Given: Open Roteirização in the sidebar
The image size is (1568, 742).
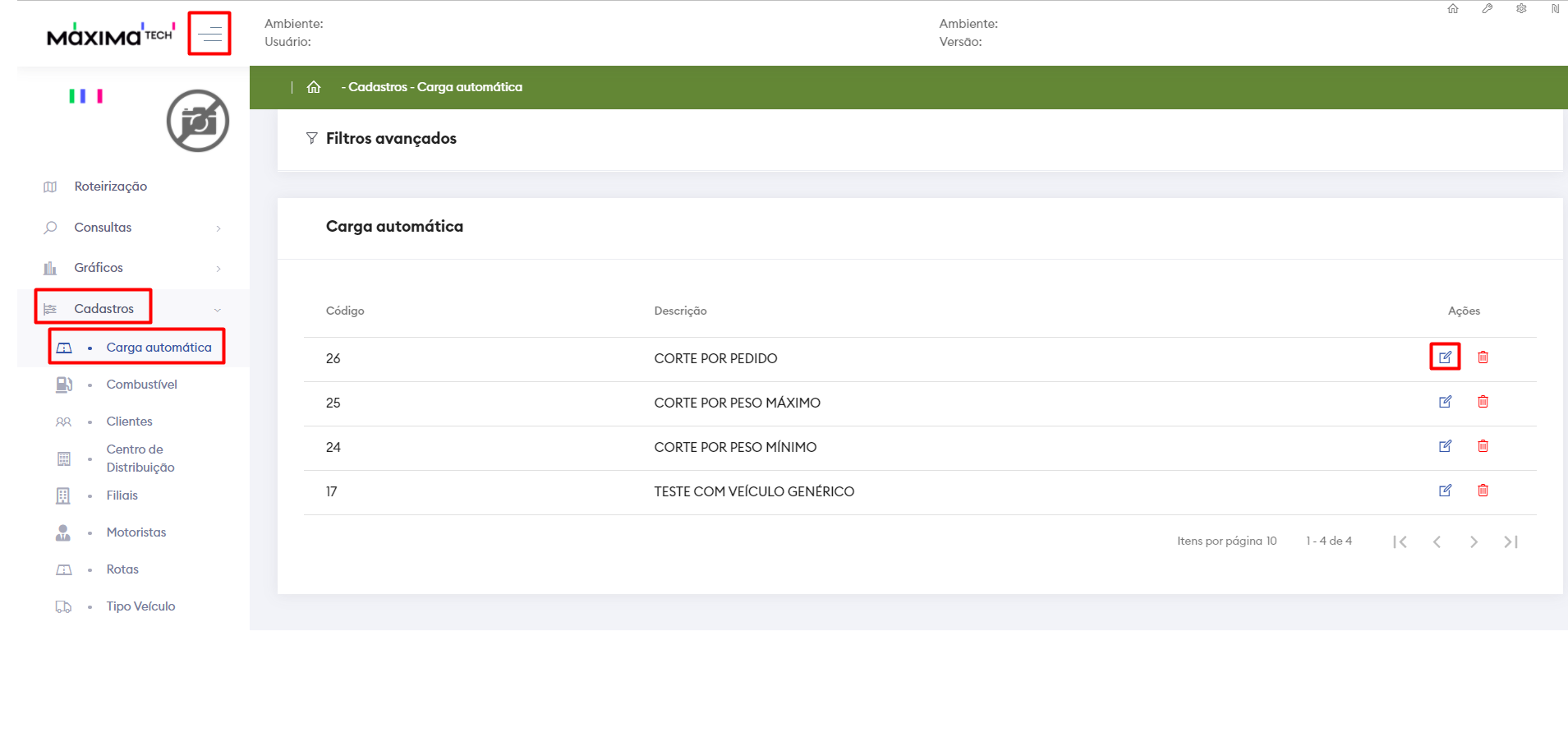Looking at the screenshot, I should pyautogui.click(x=111, y=187).
